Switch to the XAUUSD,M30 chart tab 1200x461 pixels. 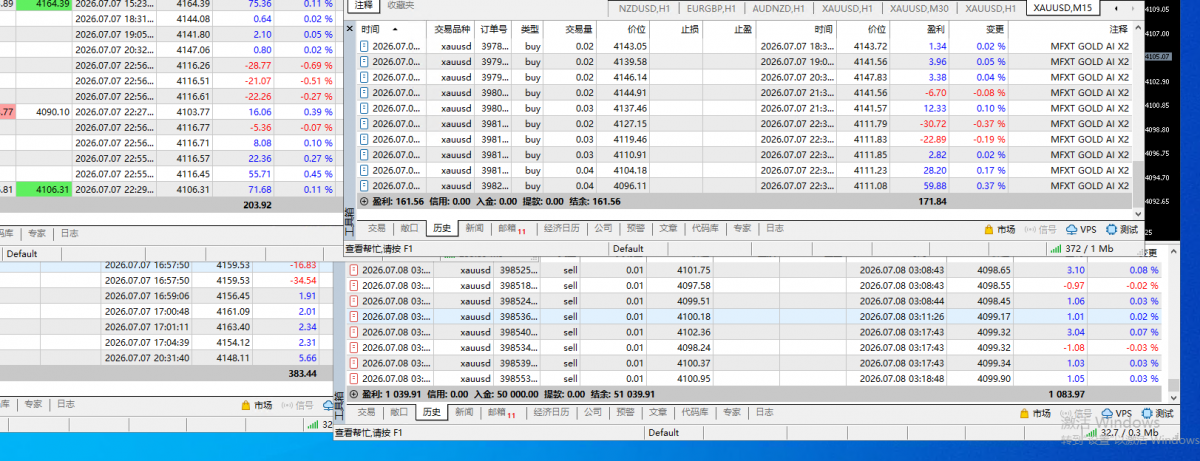click(920, 7)
